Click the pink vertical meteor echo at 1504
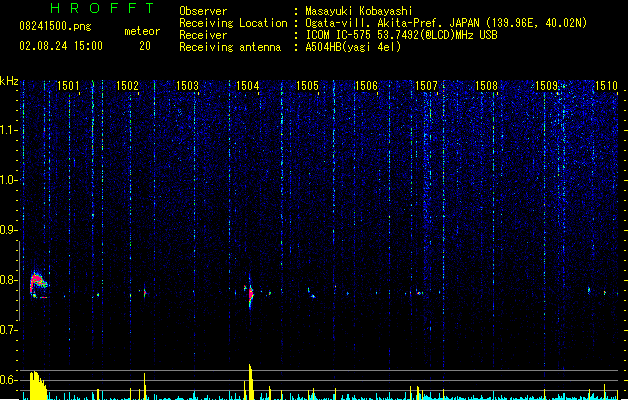The width and height of the screenshot is (629, 400). point(251,294)
